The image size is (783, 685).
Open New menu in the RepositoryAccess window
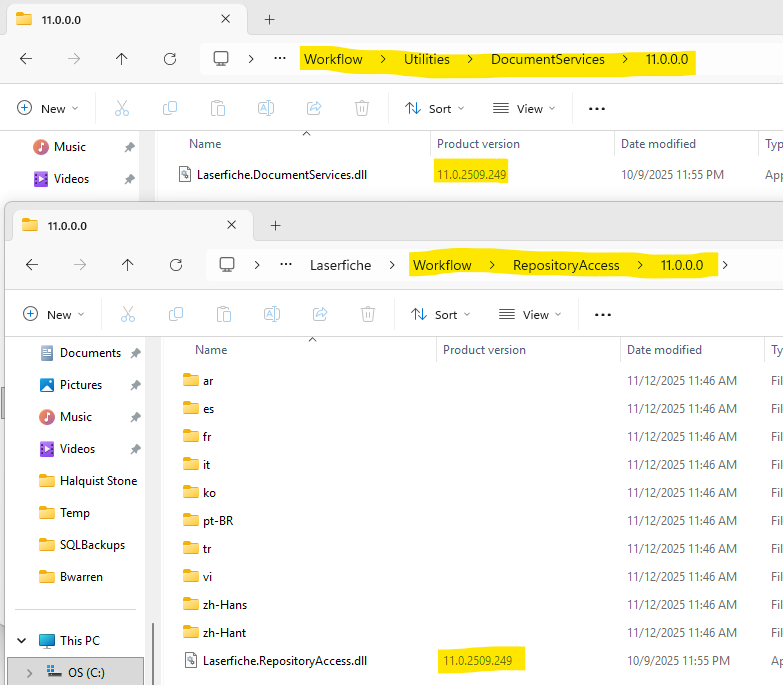pos(54,315)
